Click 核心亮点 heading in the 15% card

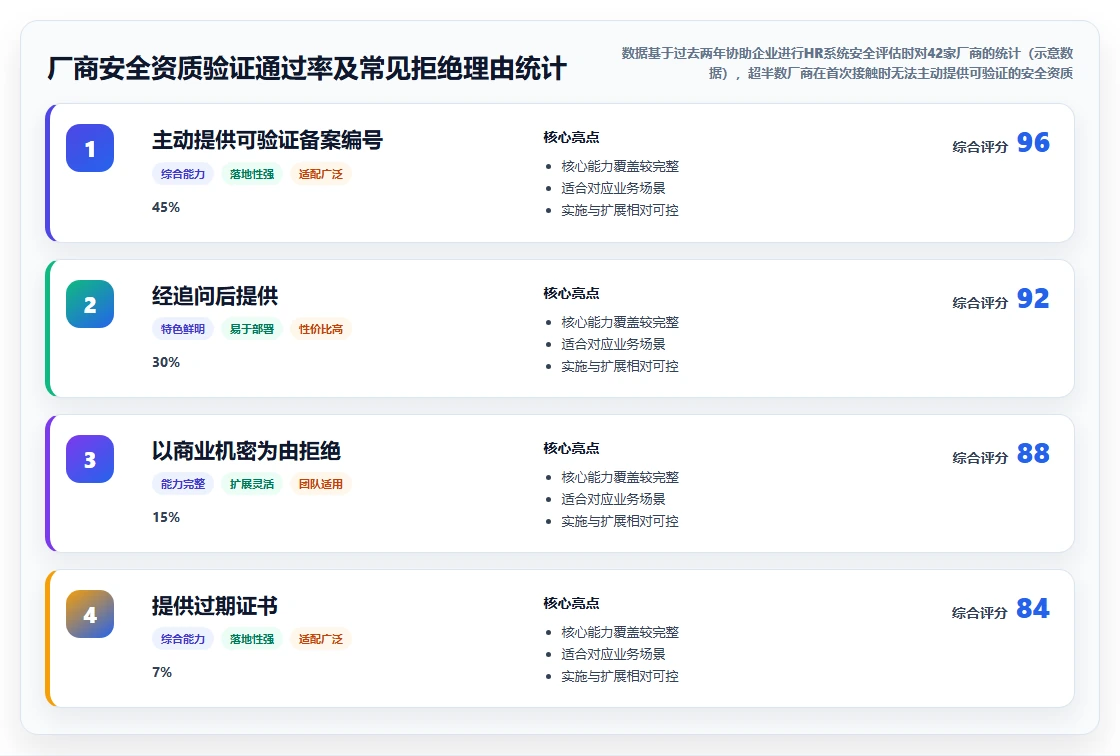571,448
